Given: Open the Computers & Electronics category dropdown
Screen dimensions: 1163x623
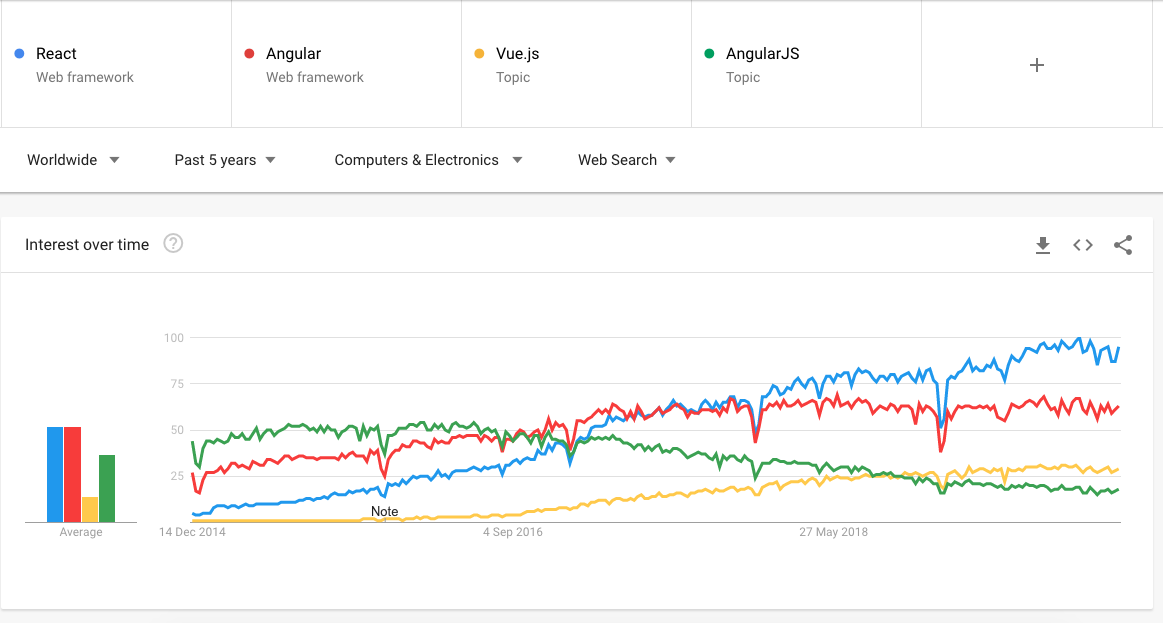Looking at the screenshot, I should 428,160.
